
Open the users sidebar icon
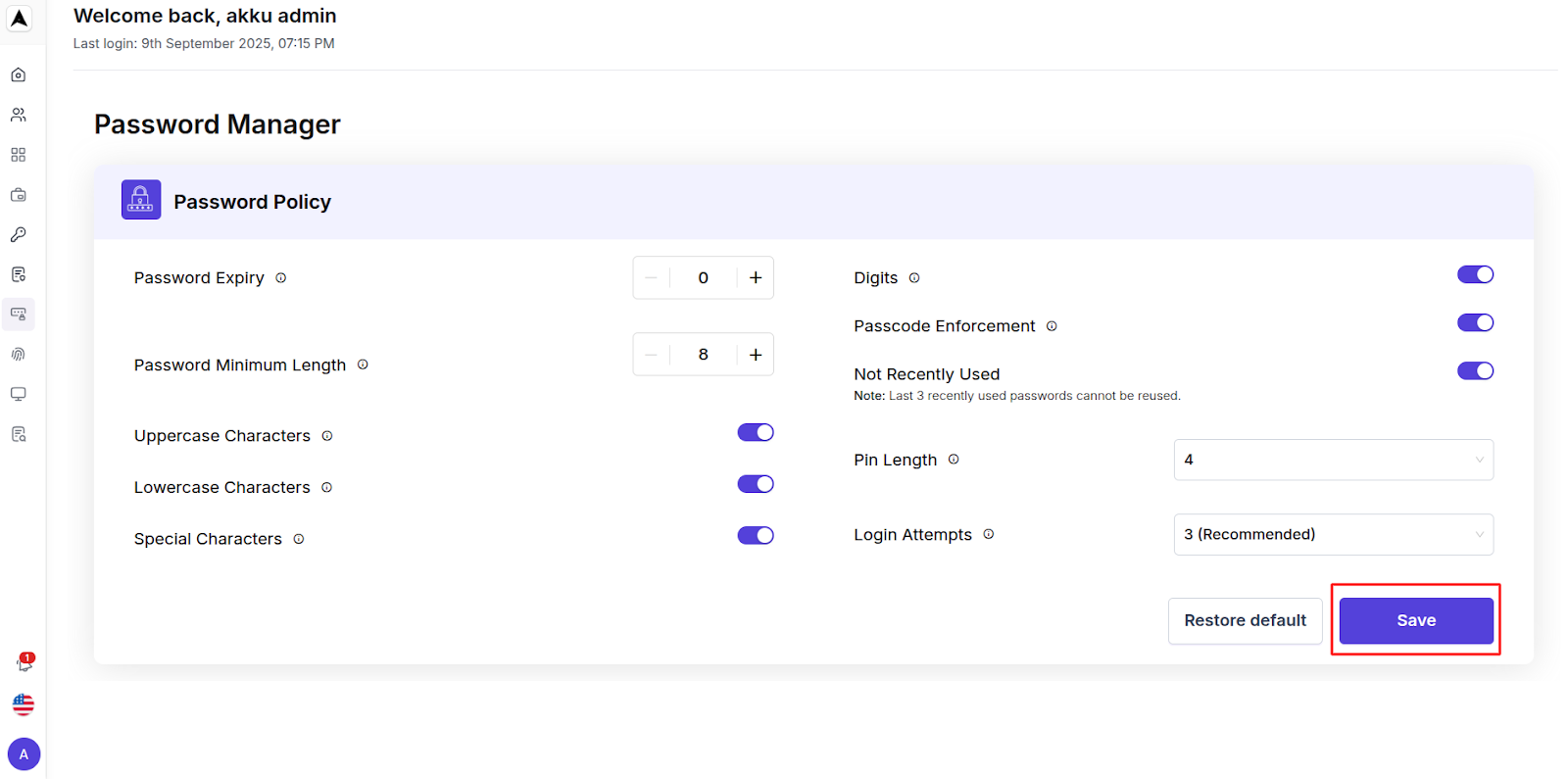click(19, 115)
